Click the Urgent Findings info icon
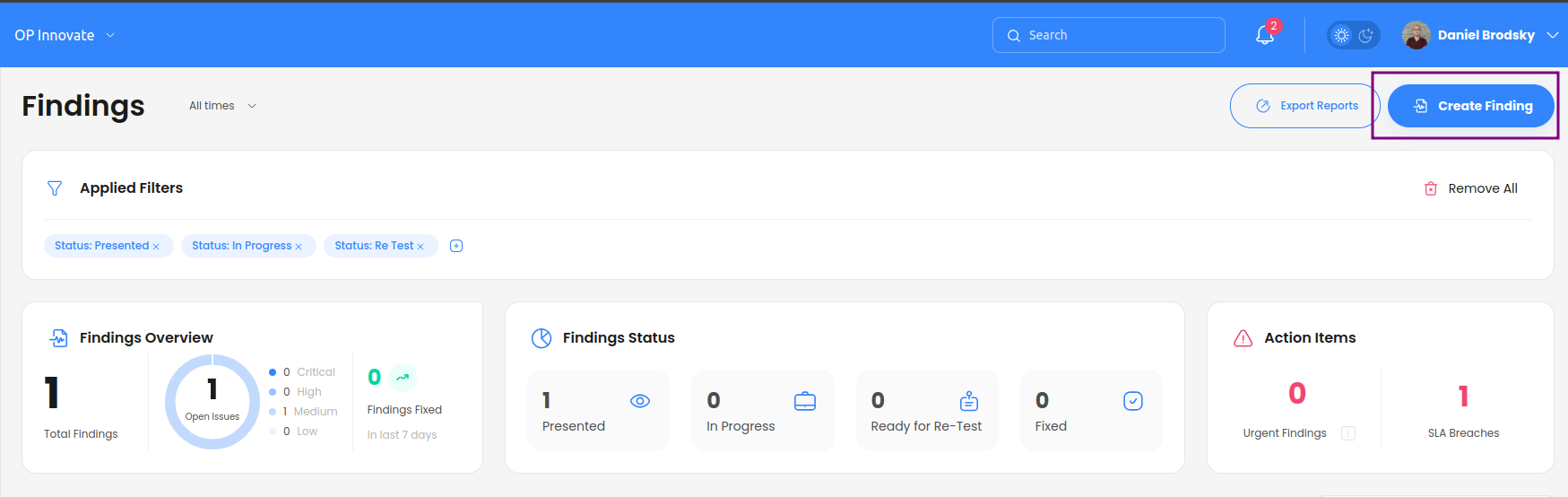Viewport: 1568px width, 497px height. (x=1348, y=433)
